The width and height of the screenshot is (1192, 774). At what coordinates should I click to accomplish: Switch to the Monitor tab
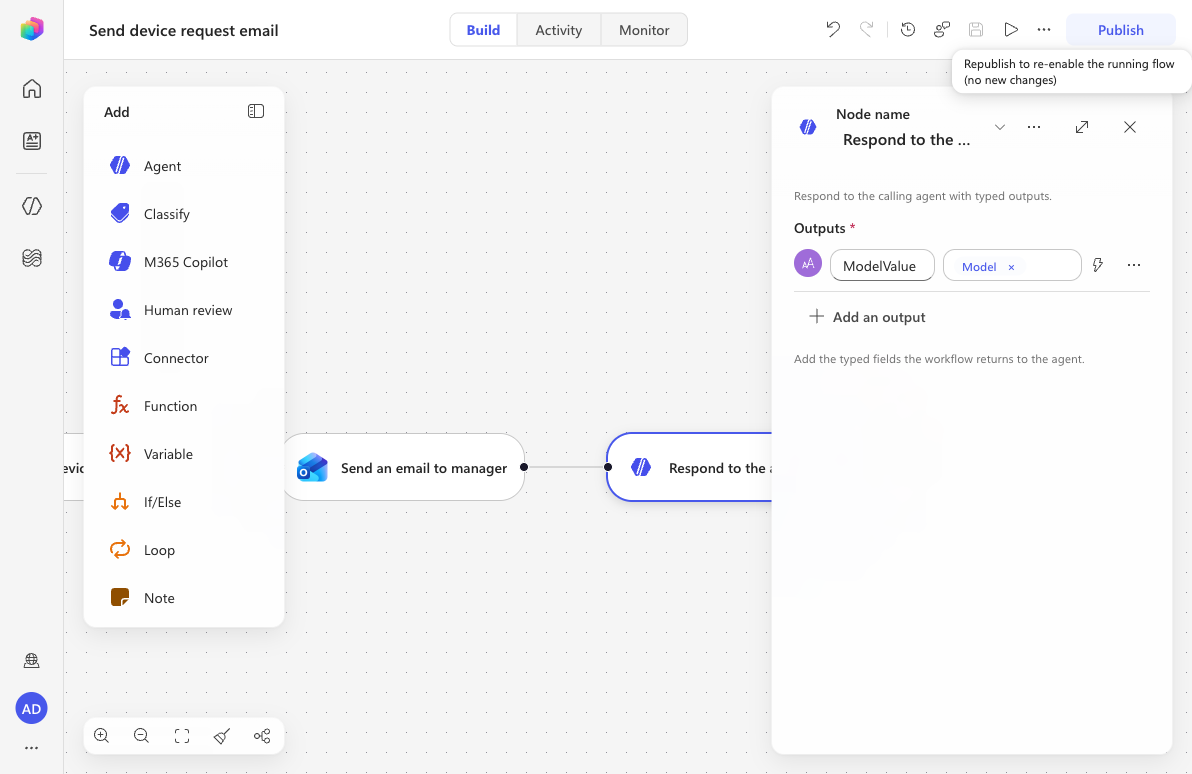(x=644, y=30)
